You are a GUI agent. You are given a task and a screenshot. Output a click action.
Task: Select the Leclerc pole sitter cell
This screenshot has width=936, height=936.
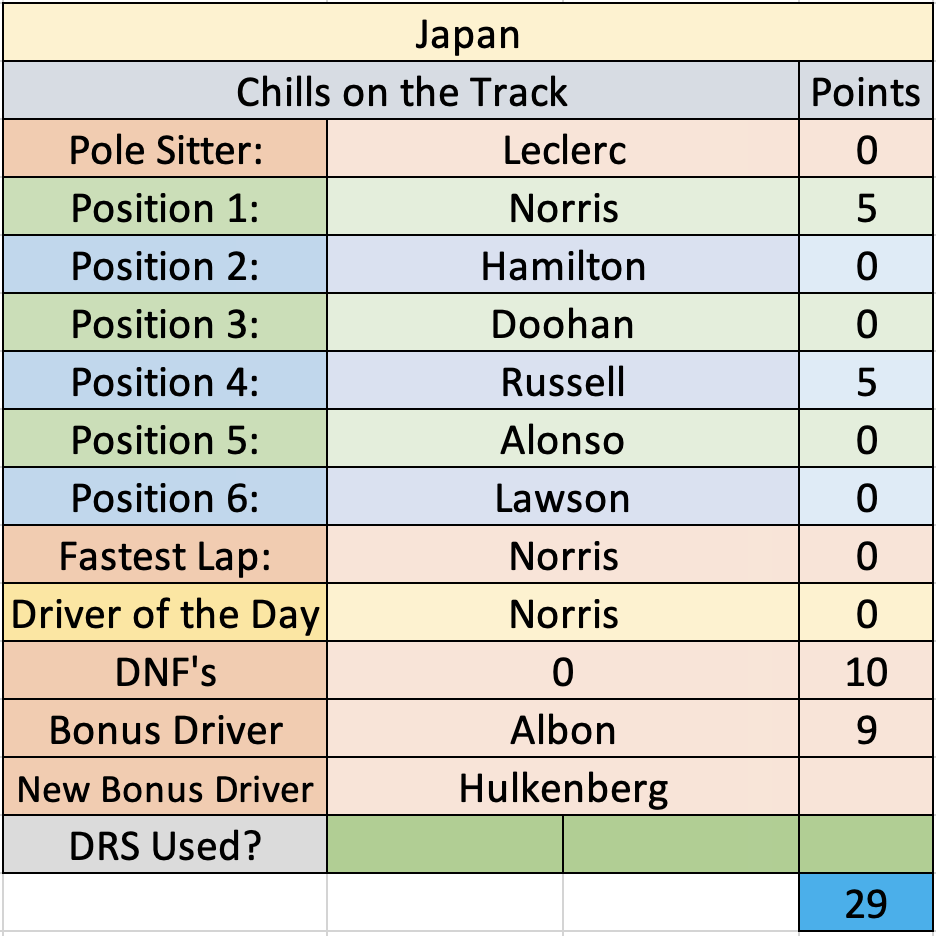pos(563,149)
